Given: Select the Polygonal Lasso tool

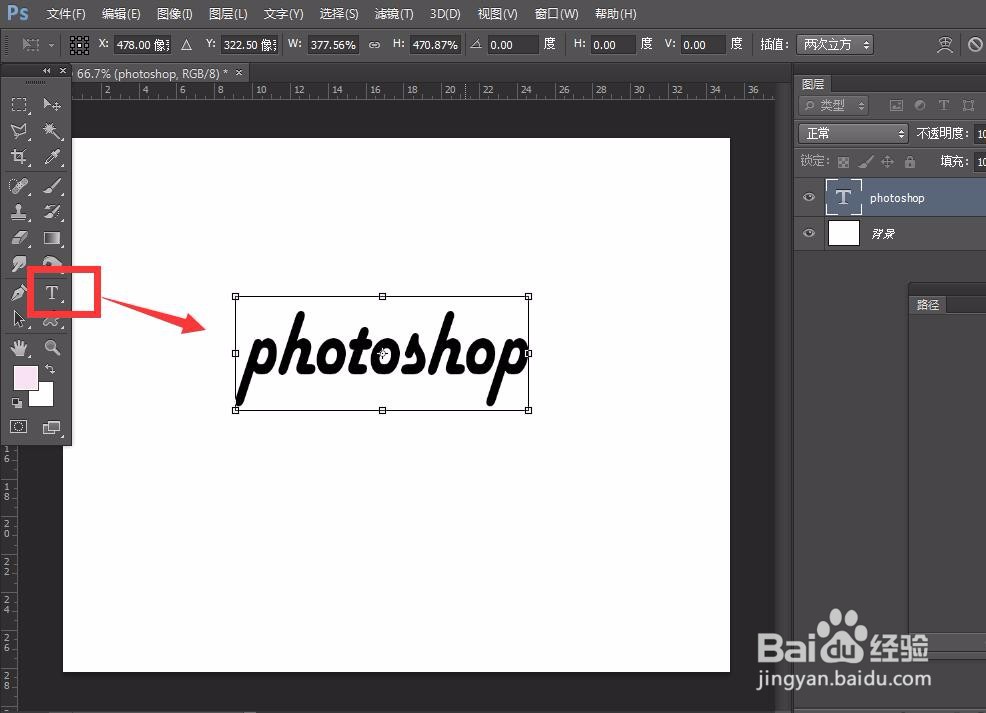Looking at the screenshot, I should pyautogui.click(x=19, y=131).
